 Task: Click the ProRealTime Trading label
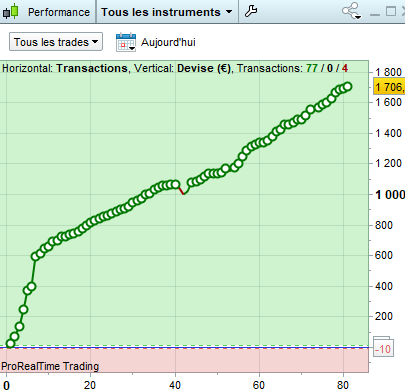[50, 366]
